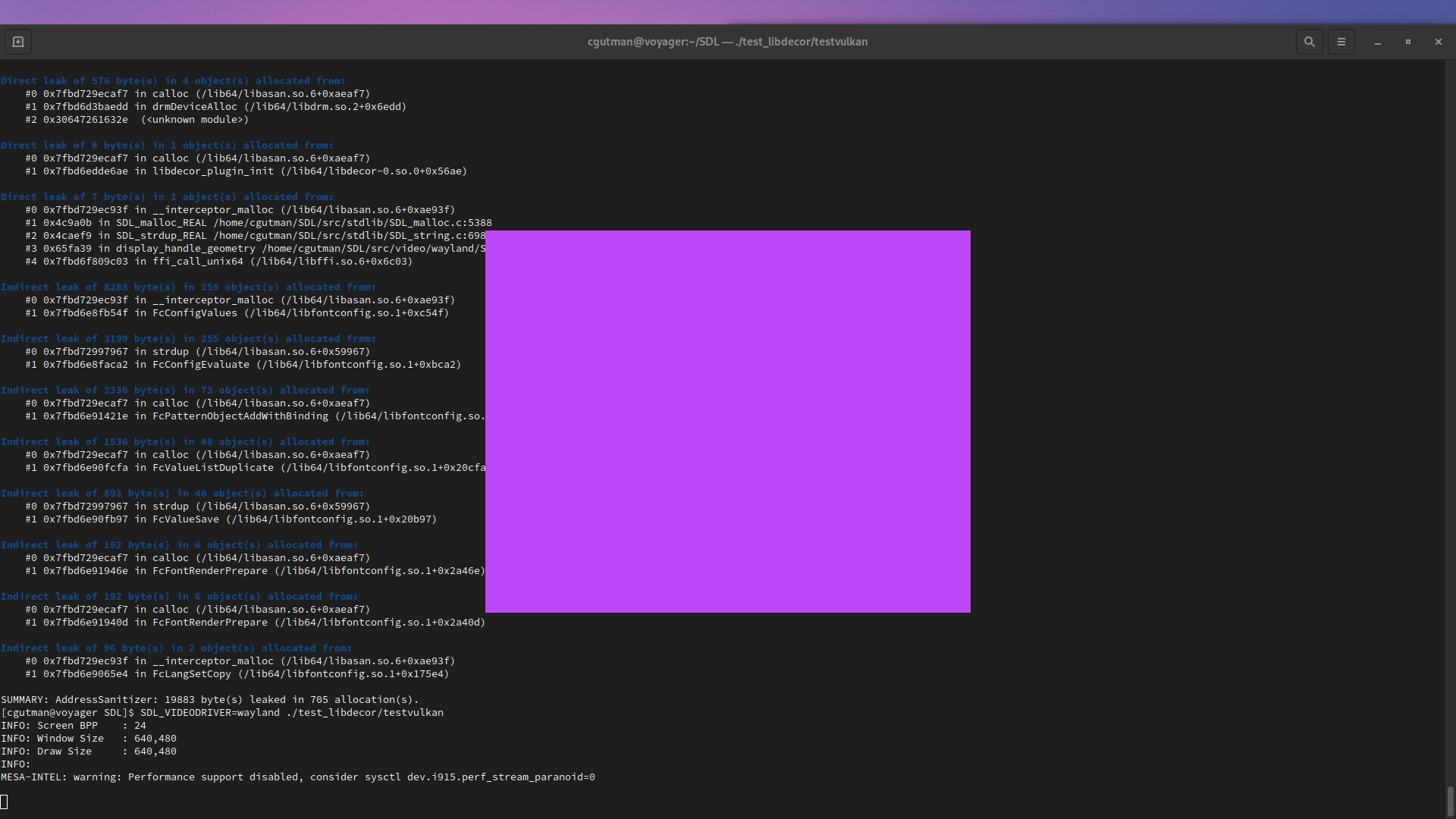
Task: Select the new-tab terminal icon on the left
Action: (x=17, y=42)
